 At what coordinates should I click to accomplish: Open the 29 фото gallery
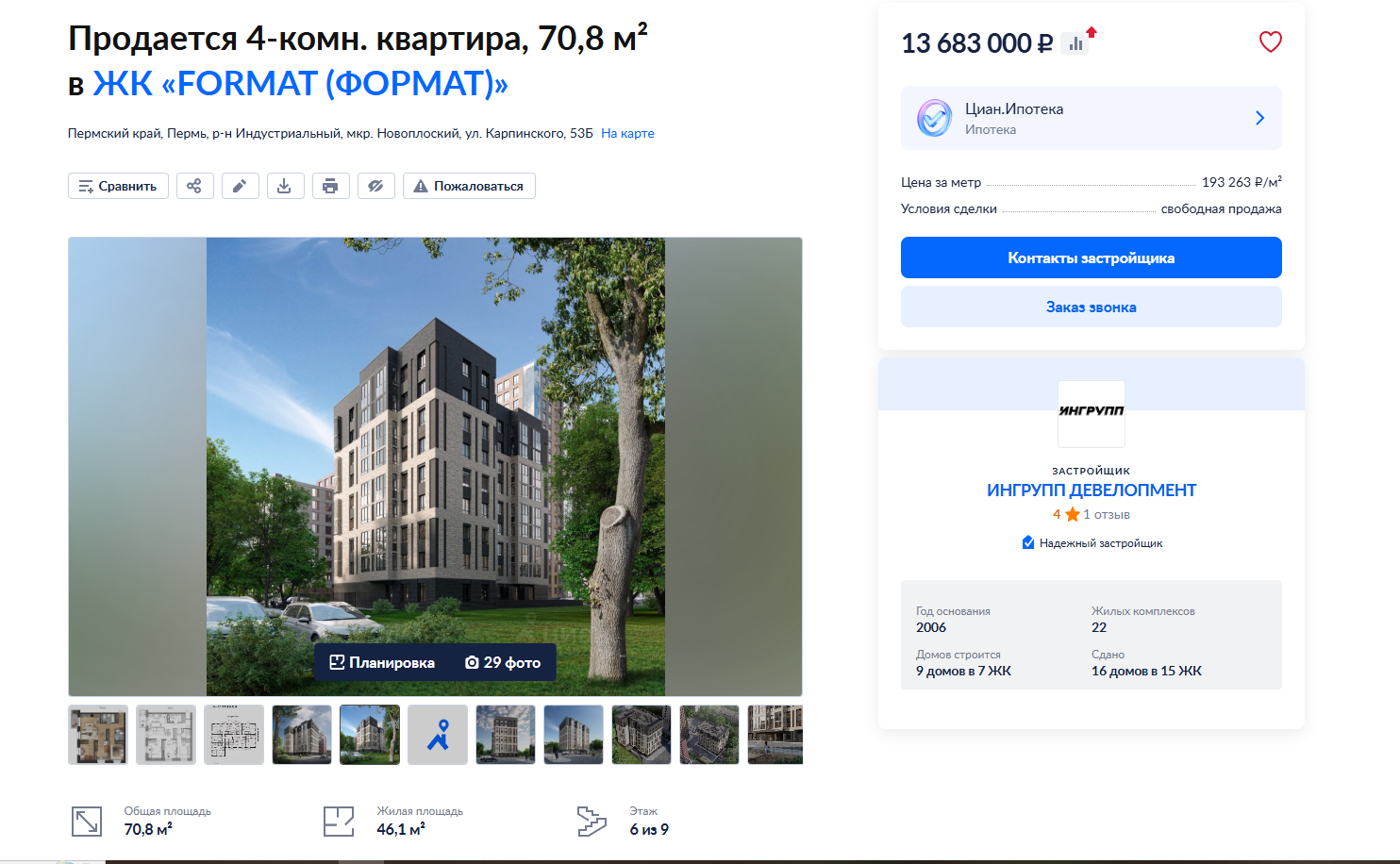(503, 662)
